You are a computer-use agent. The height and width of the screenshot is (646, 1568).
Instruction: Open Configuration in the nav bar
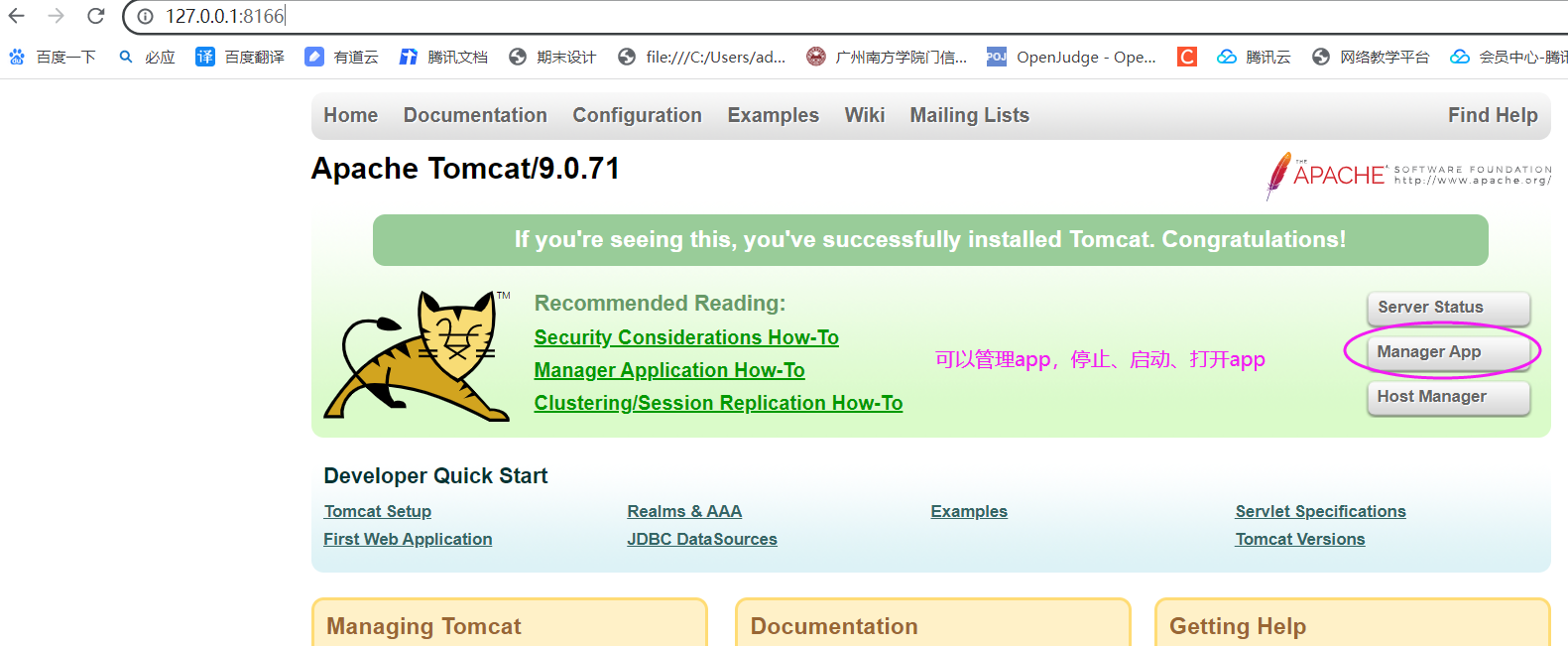[637, 115]
